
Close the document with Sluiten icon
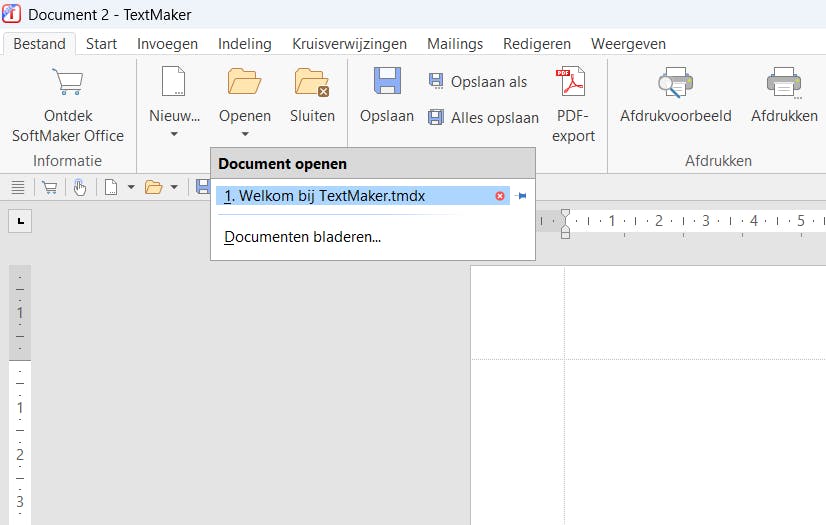[312, 82]
